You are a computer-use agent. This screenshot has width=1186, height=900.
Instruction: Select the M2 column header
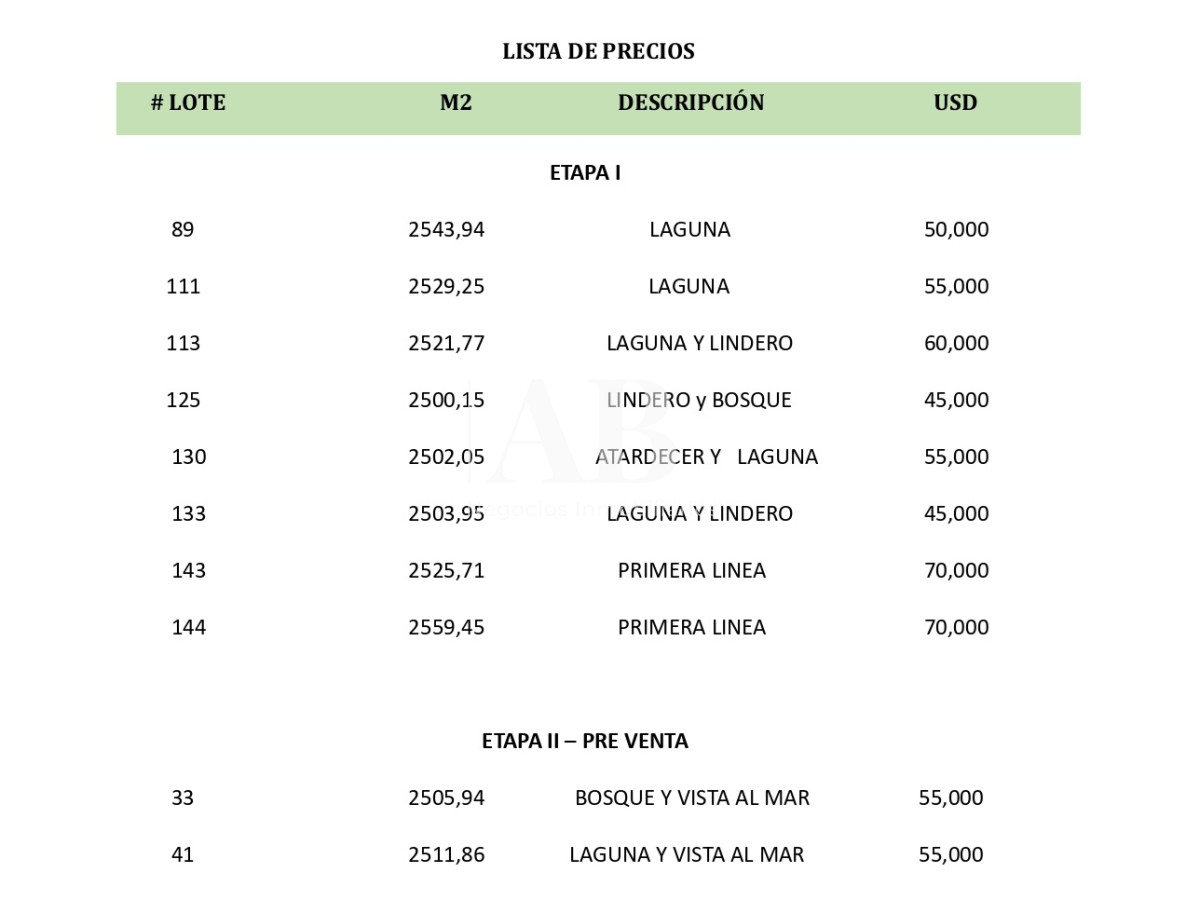455,103
